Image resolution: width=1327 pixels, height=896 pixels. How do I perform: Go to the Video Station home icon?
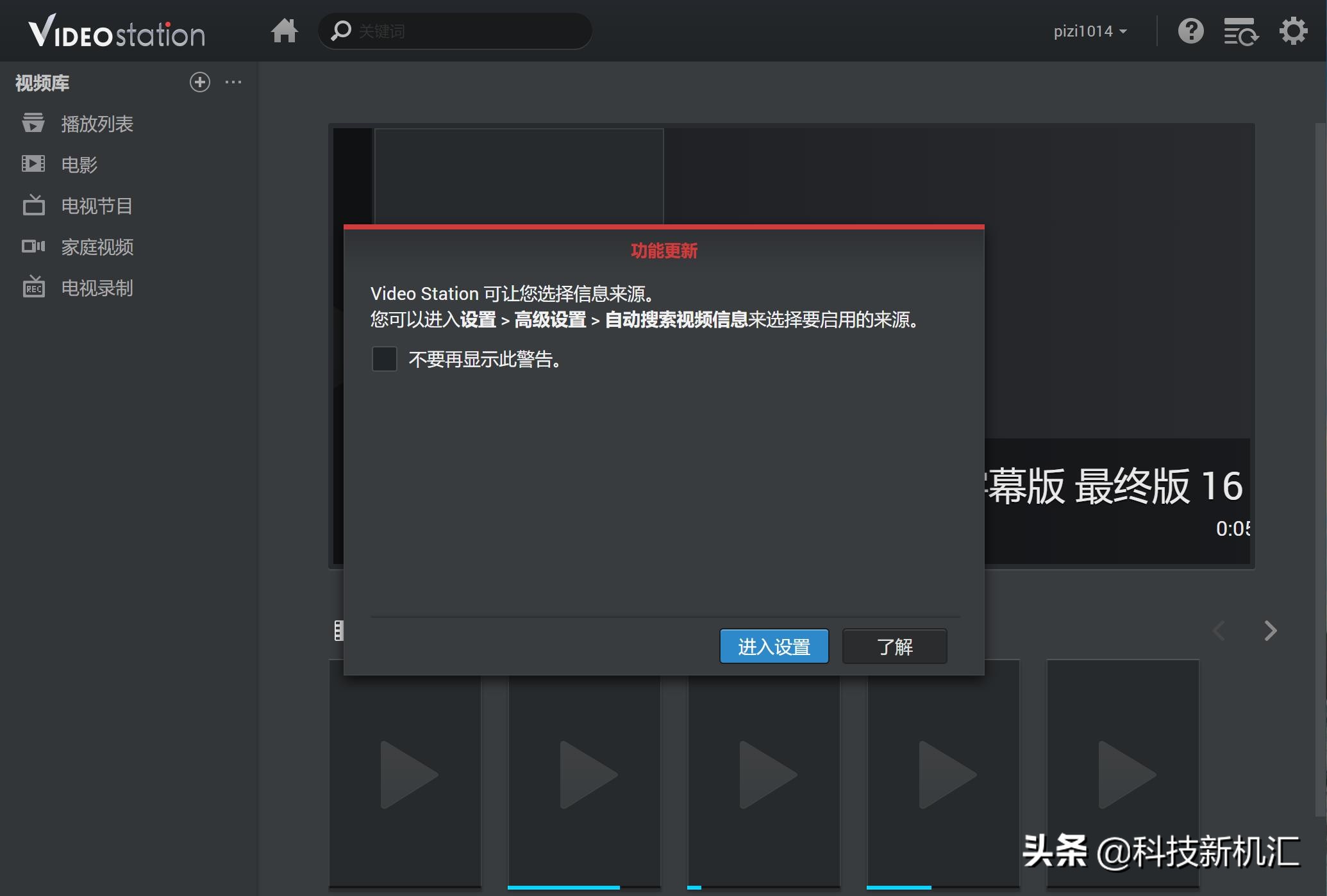[x=284, y=31]
